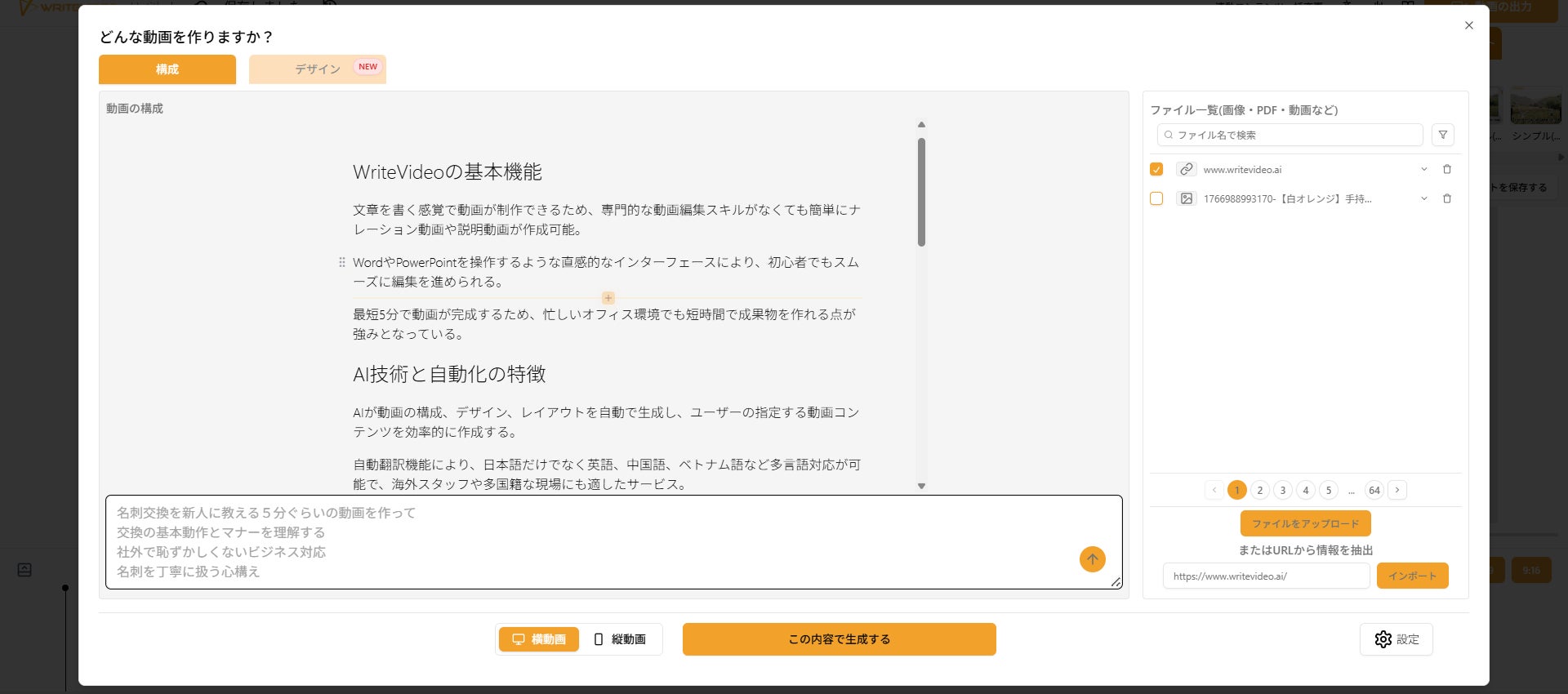Check the 1766988993170 image file checkbox
Viewport: 1568px width, 694px height.
pos(1156,198)
